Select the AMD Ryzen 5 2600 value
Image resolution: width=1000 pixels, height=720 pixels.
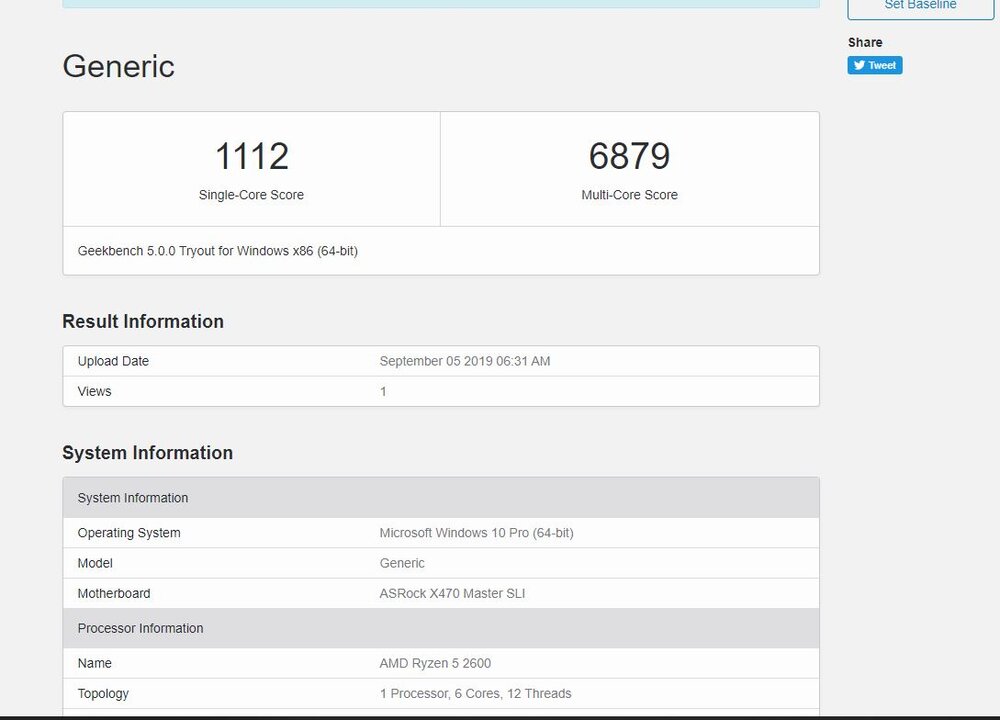(x=435, y=663)
